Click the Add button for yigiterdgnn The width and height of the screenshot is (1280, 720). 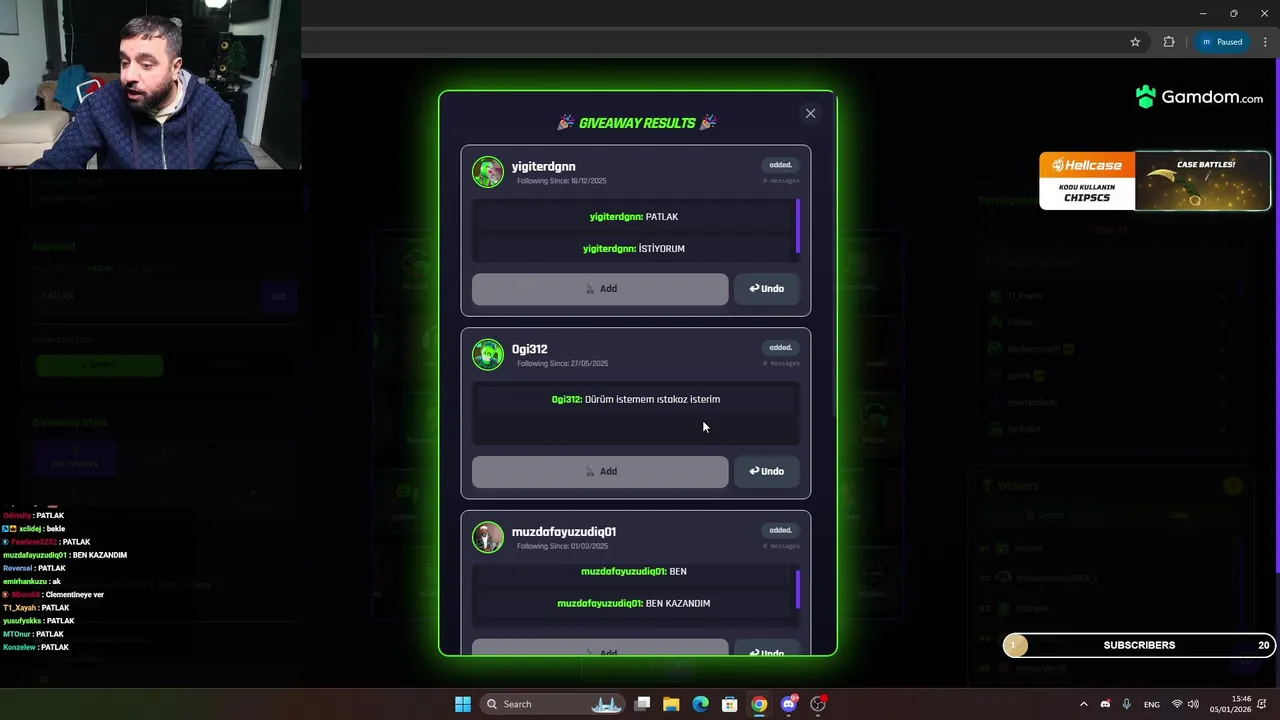(600, 289)
